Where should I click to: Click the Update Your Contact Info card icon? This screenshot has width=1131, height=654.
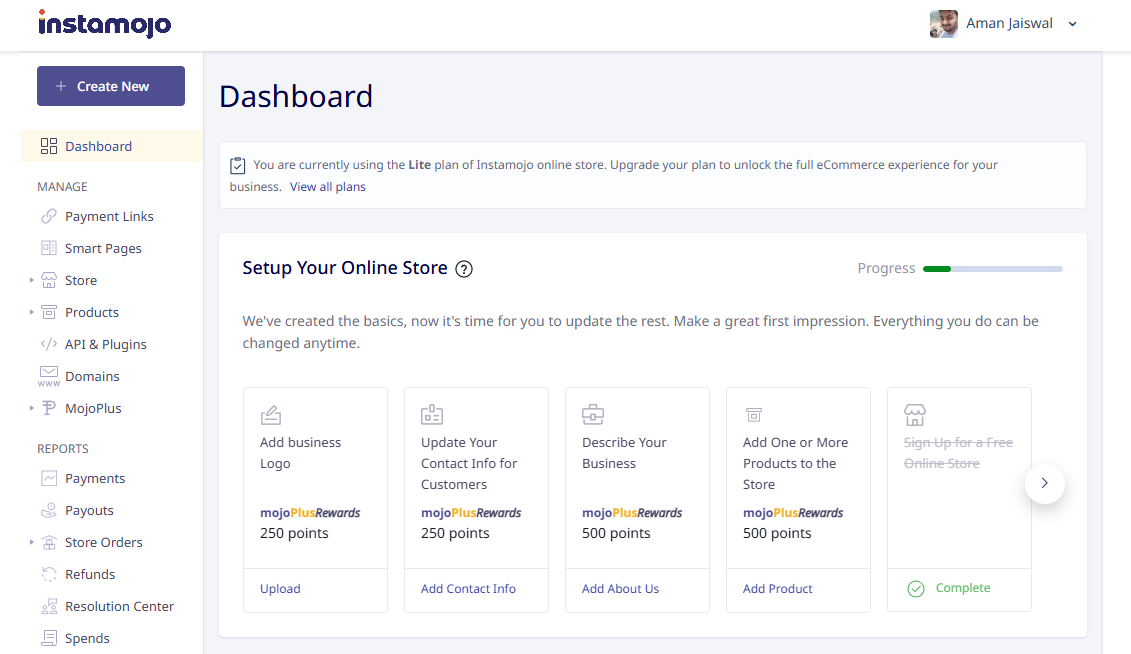click(x=431, y=415)
